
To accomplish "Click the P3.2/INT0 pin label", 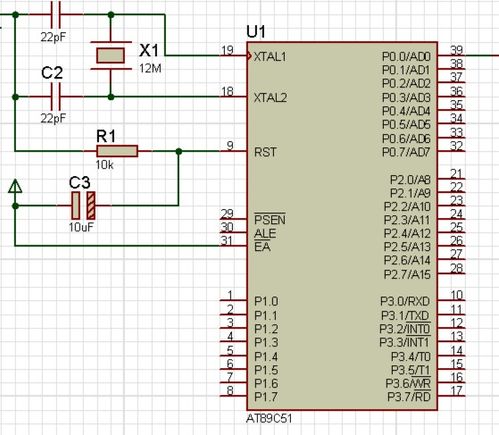I will tap(405, 329).
